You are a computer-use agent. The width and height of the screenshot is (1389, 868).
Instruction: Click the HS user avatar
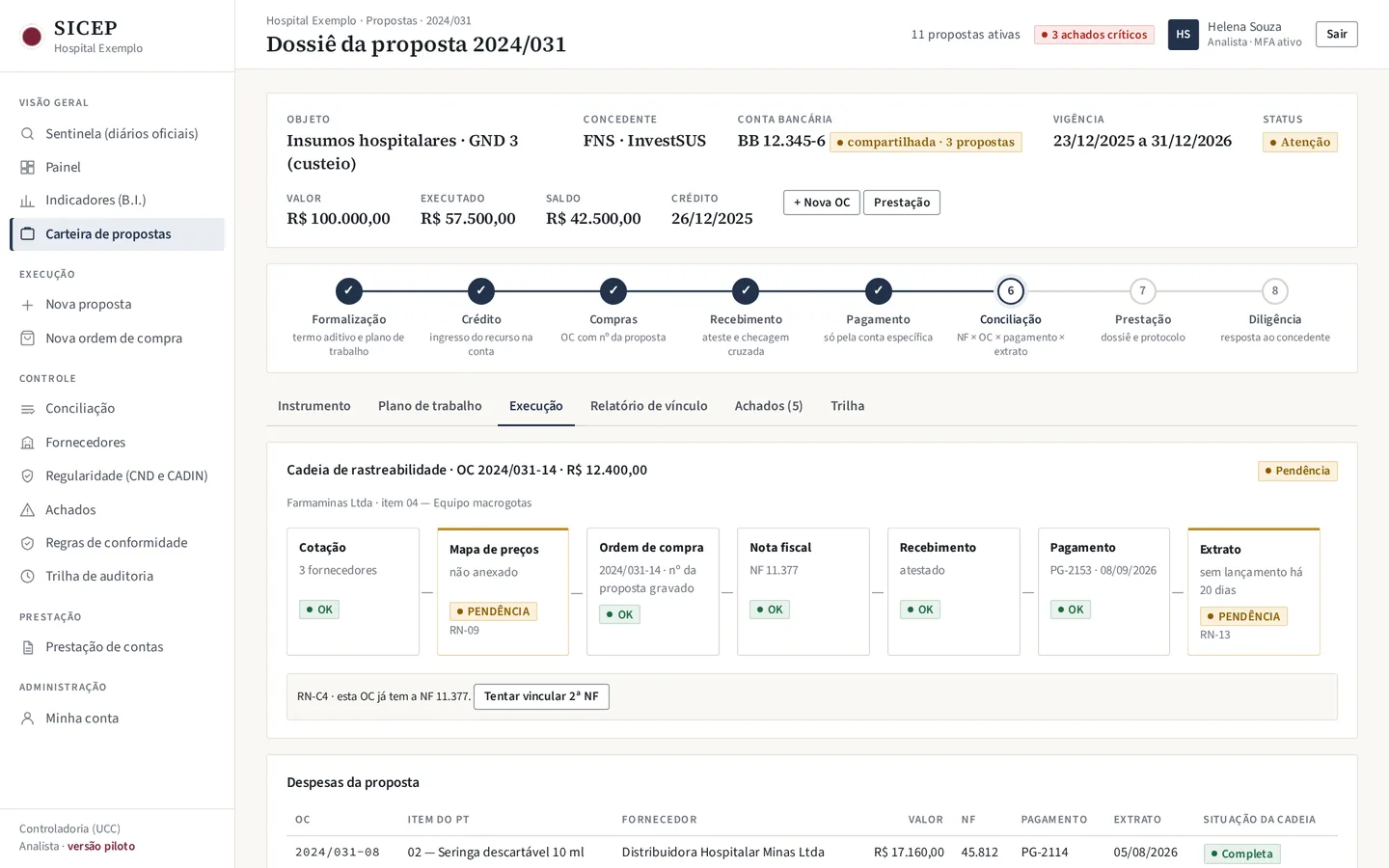coord(1184,35)
